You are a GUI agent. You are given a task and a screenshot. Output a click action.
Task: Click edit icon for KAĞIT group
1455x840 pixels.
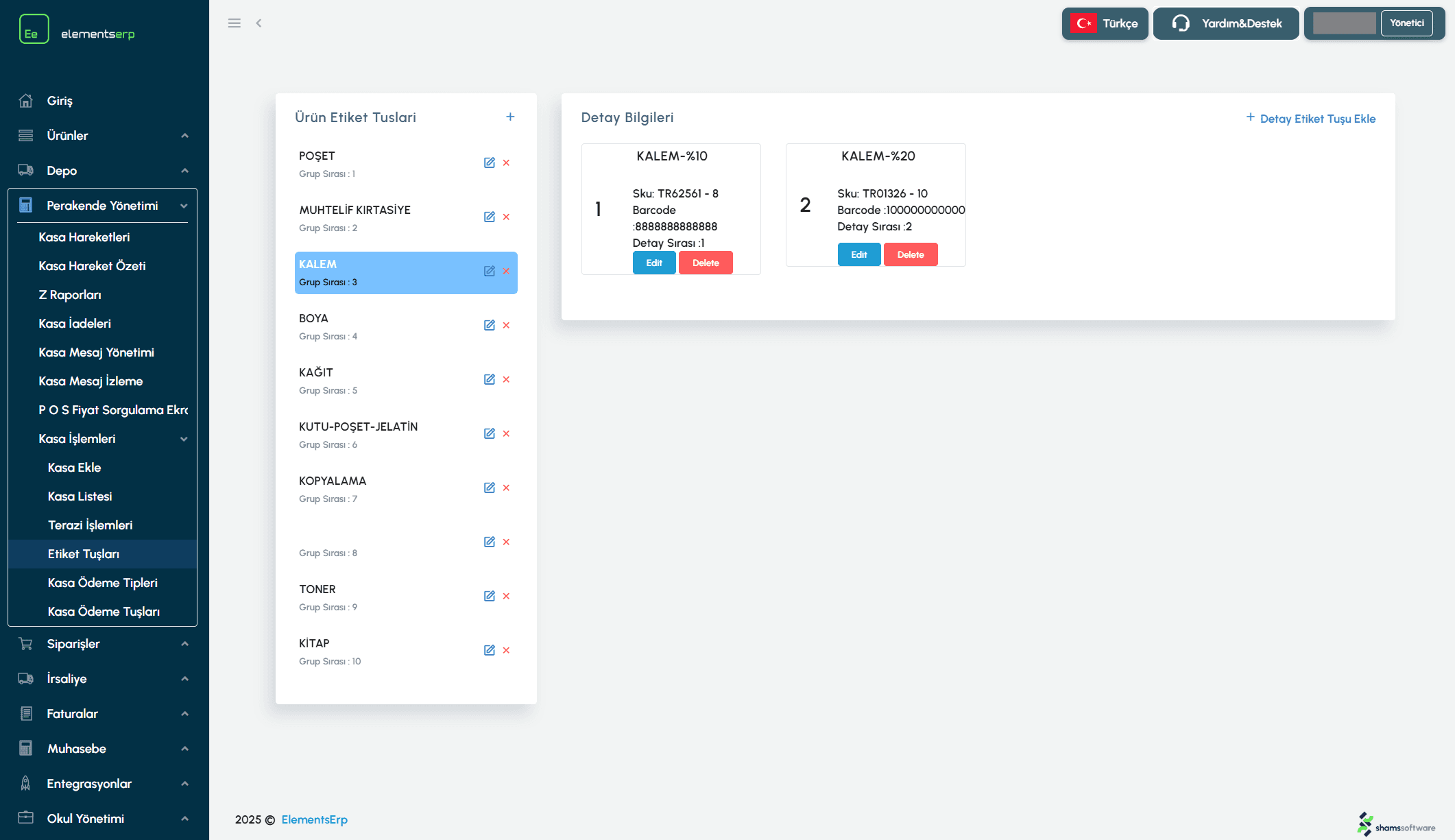[489, 380]
